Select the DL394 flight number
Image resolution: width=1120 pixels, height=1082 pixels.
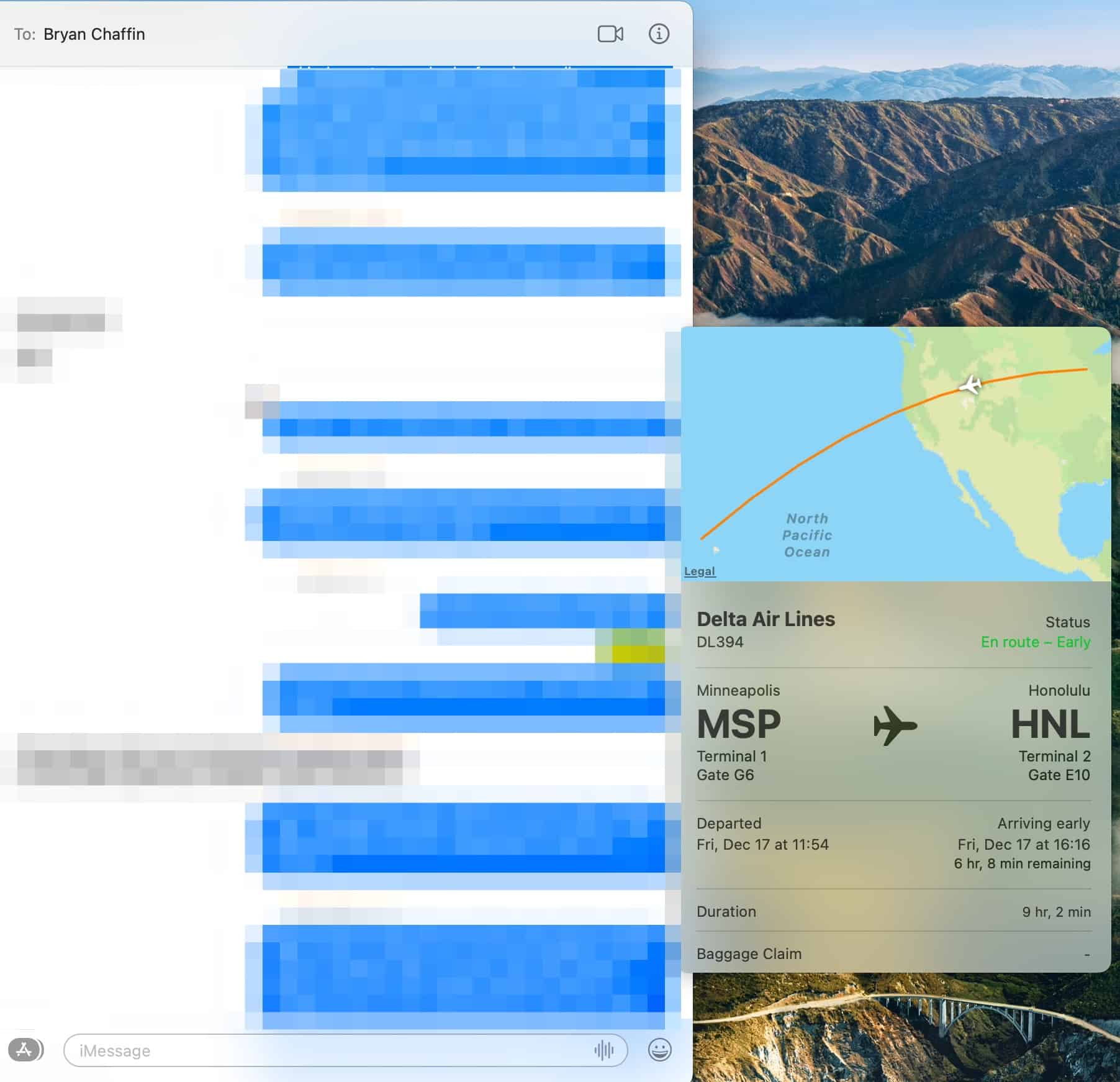pyautogui.click(x=720, y=642)
